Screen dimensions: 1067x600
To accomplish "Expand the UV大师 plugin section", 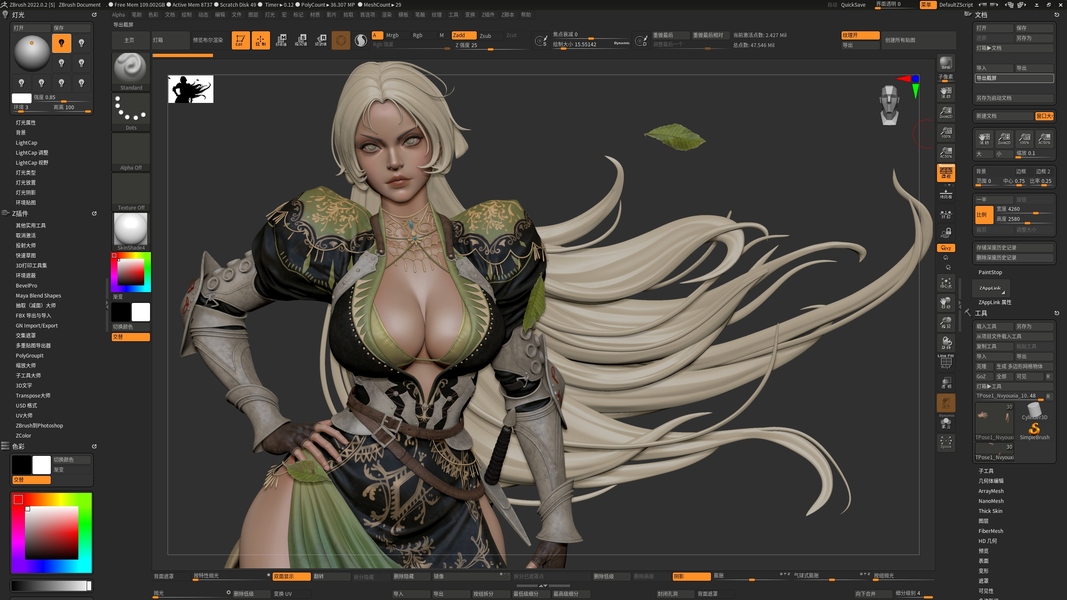I will 24,416.
